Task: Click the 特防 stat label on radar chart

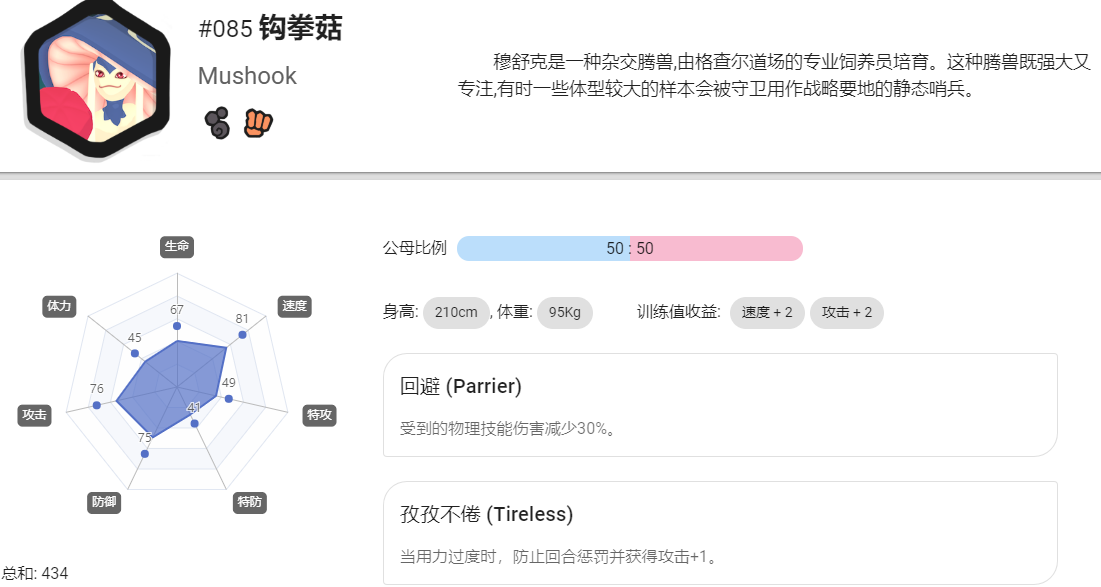Action: (x=249, y=502)
